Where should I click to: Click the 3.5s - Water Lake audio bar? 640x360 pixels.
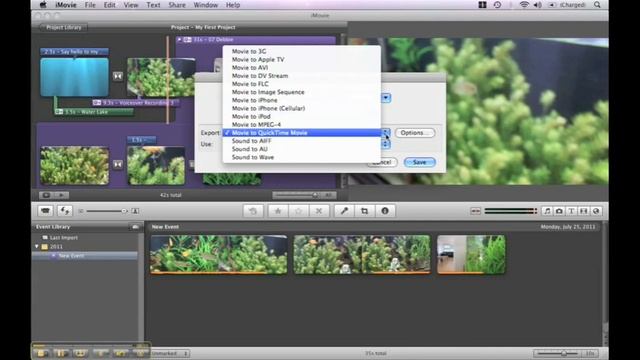[94, 112]
